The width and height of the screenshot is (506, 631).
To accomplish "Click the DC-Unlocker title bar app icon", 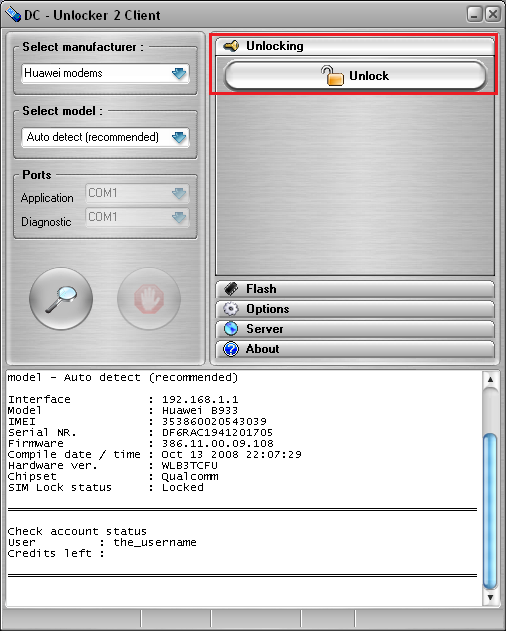I will [13, 15].
